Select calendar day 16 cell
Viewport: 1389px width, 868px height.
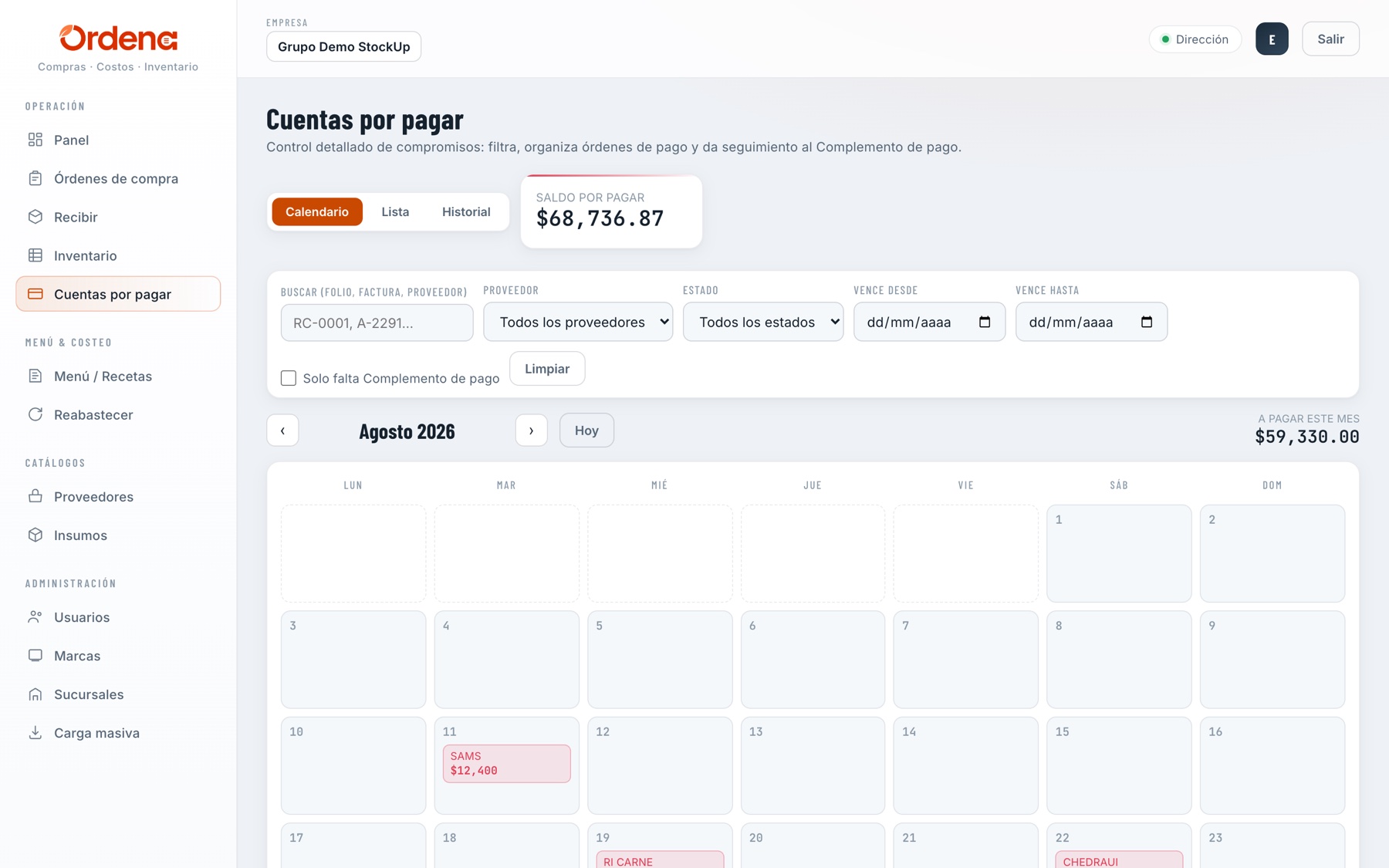pos(1272,765)
